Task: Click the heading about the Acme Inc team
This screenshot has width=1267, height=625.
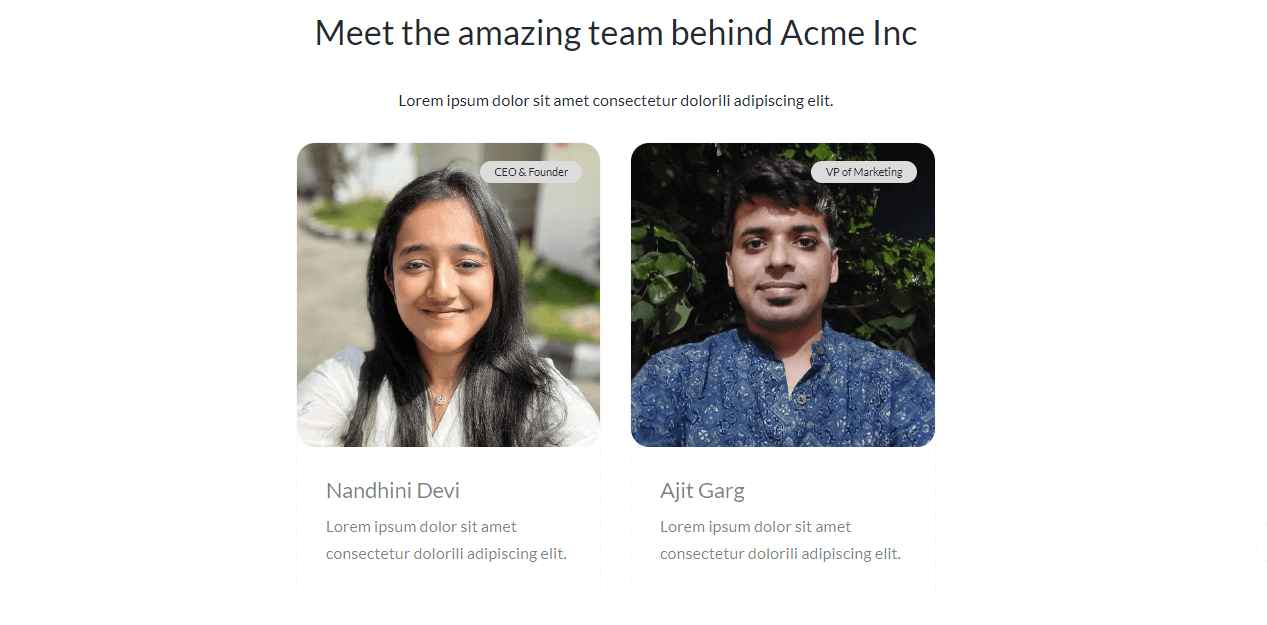Action: [616, 33]
